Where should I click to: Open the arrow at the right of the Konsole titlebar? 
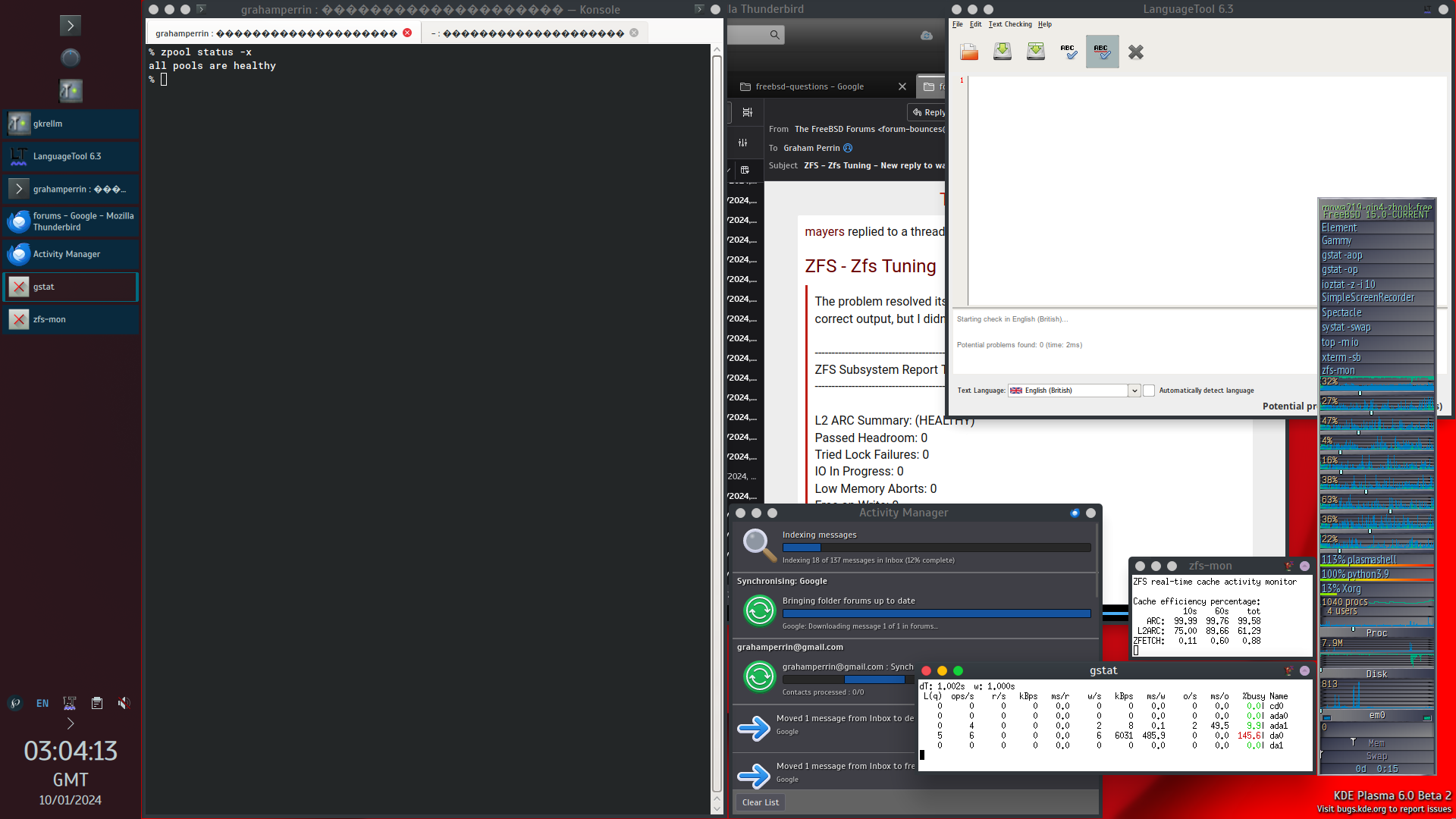point(699,9)
